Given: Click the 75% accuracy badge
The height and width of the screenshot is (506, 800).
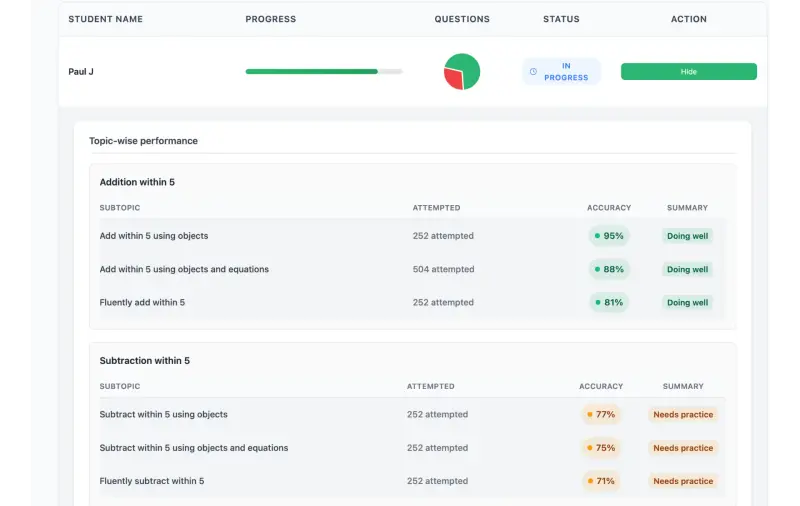Looking at the screenshot, I should 601,447.
